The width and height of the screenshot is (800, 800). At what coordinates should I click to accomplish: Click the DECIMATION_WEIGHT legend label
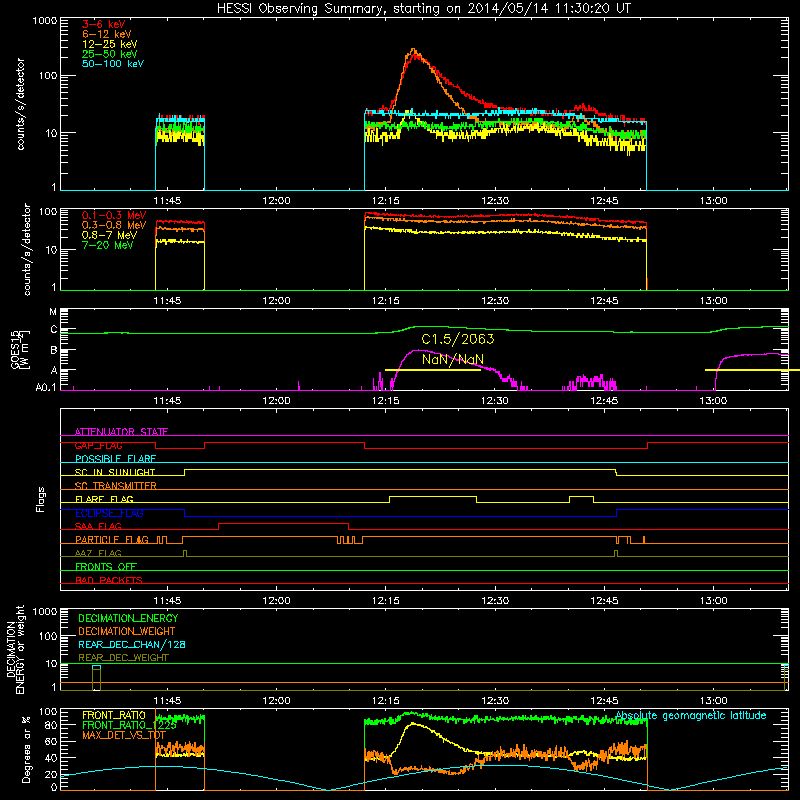coord(127,632)
